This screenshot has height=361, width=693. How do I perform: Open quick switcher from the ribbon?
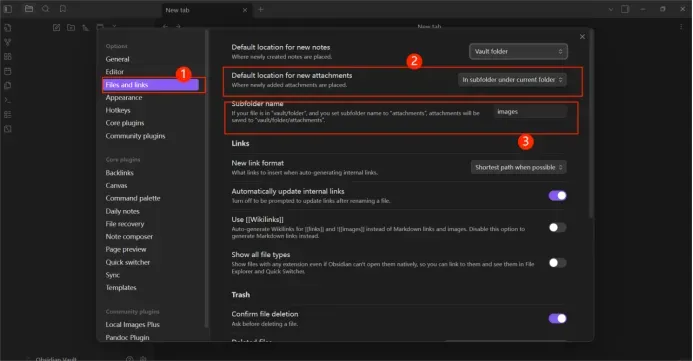8,28
